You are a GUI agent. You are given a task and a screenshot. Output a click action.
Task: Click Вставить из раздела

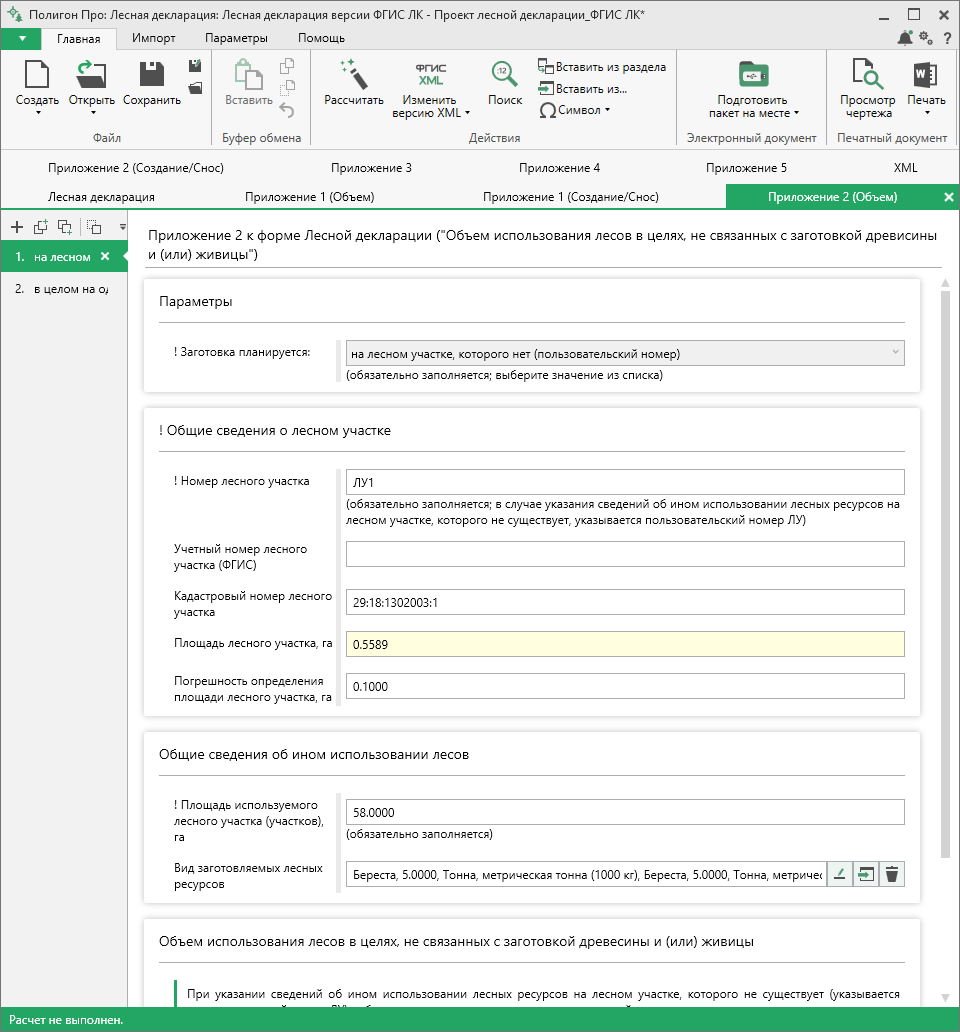coord(602,66)
